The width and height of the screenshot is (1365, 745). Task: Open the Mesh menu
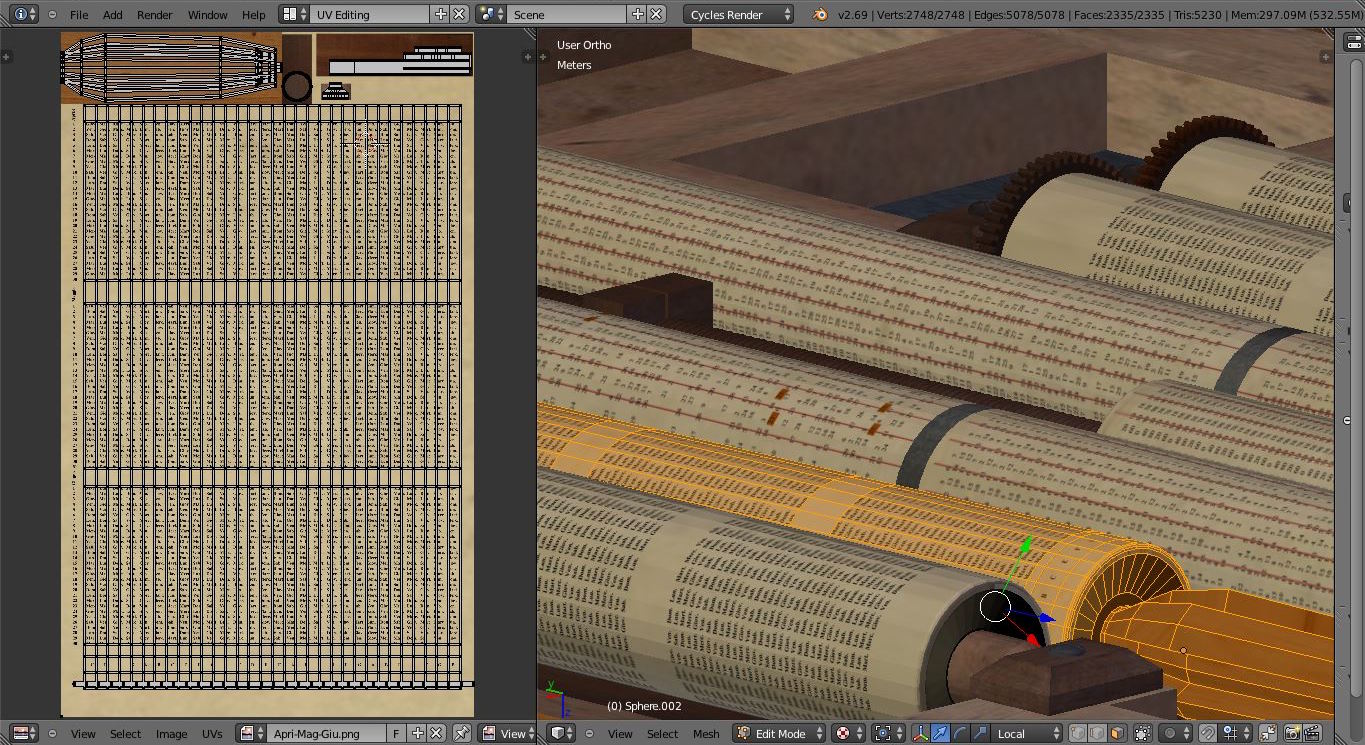(706, 733)
